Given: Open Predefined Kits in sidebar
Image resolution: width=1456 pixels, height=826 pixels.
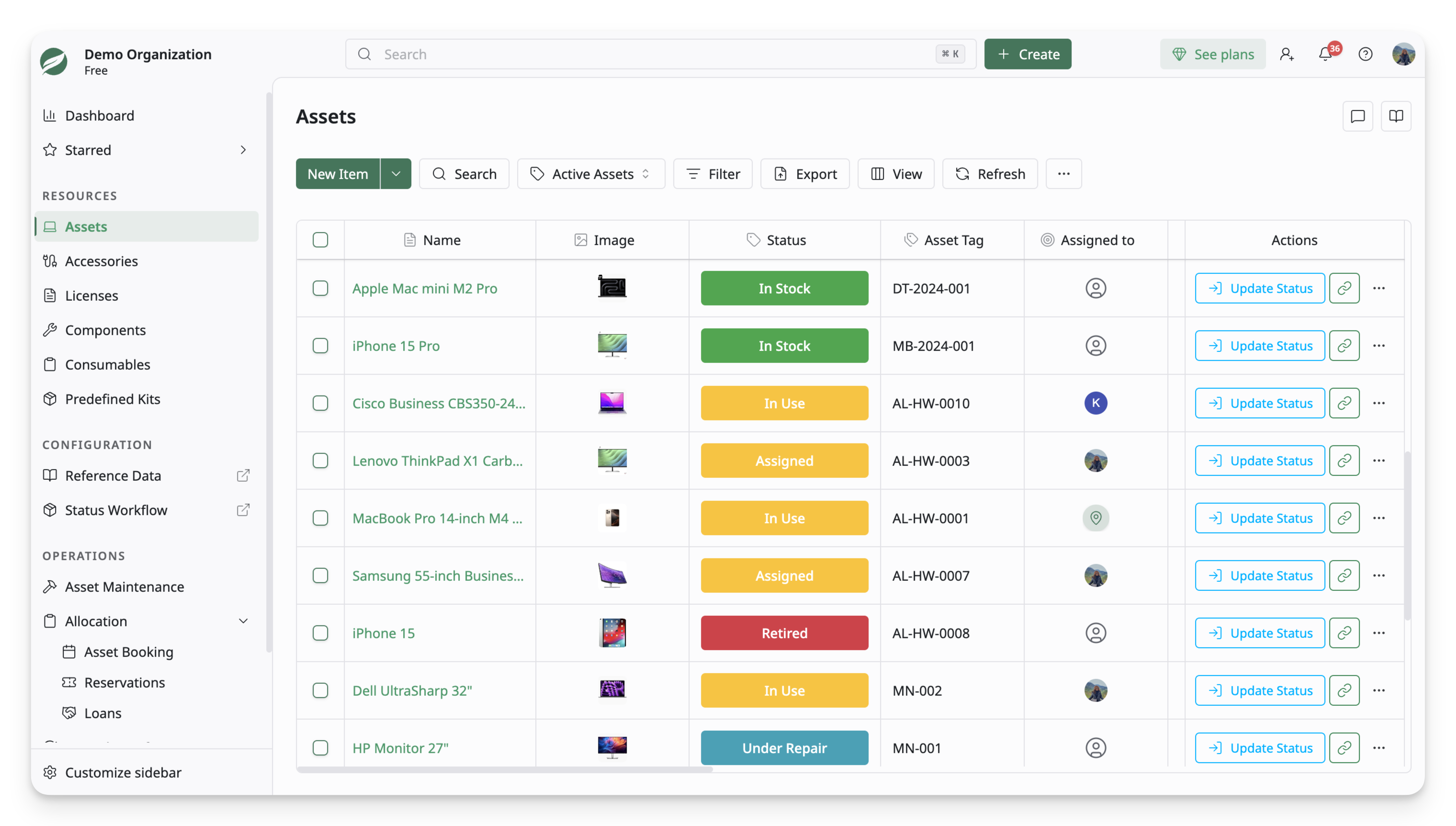Looking at the screenshot, I should click(147, 399).
